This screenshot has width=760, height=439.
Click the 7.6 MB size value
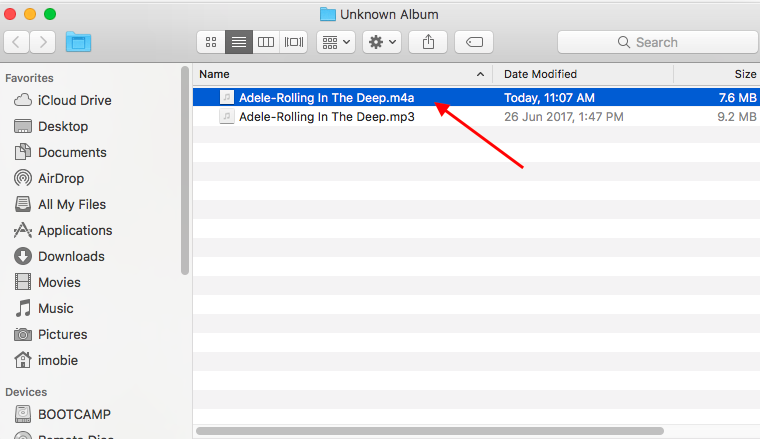point(737,98)
